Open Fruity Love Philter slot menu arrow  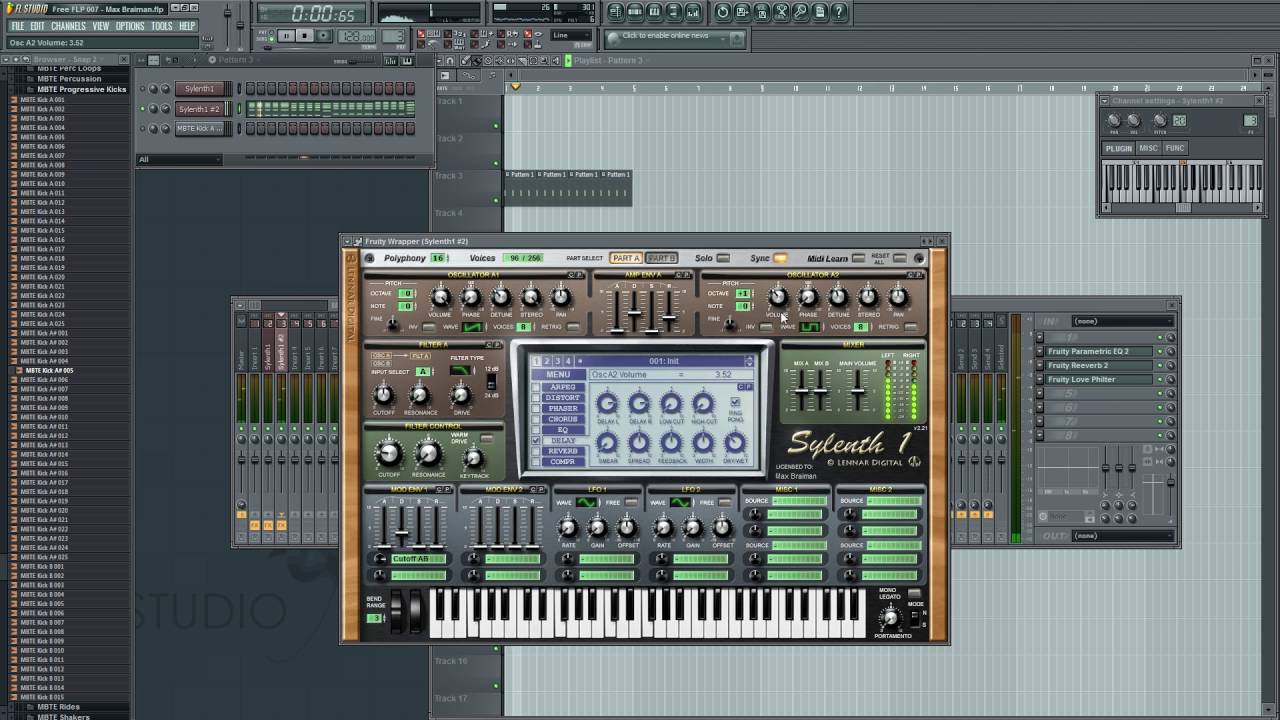coord(1039,379)
